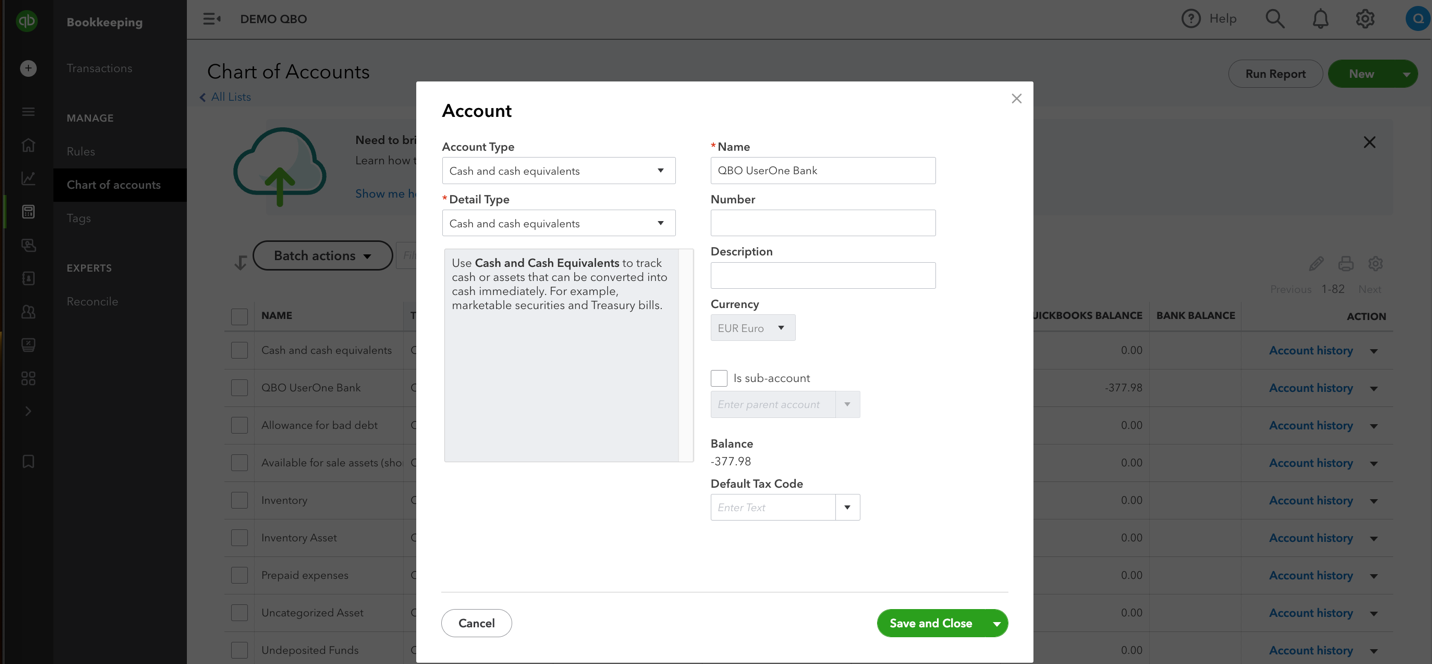Click the print icon above table
Viewport: 1432px width, 664px height.
1346,264
